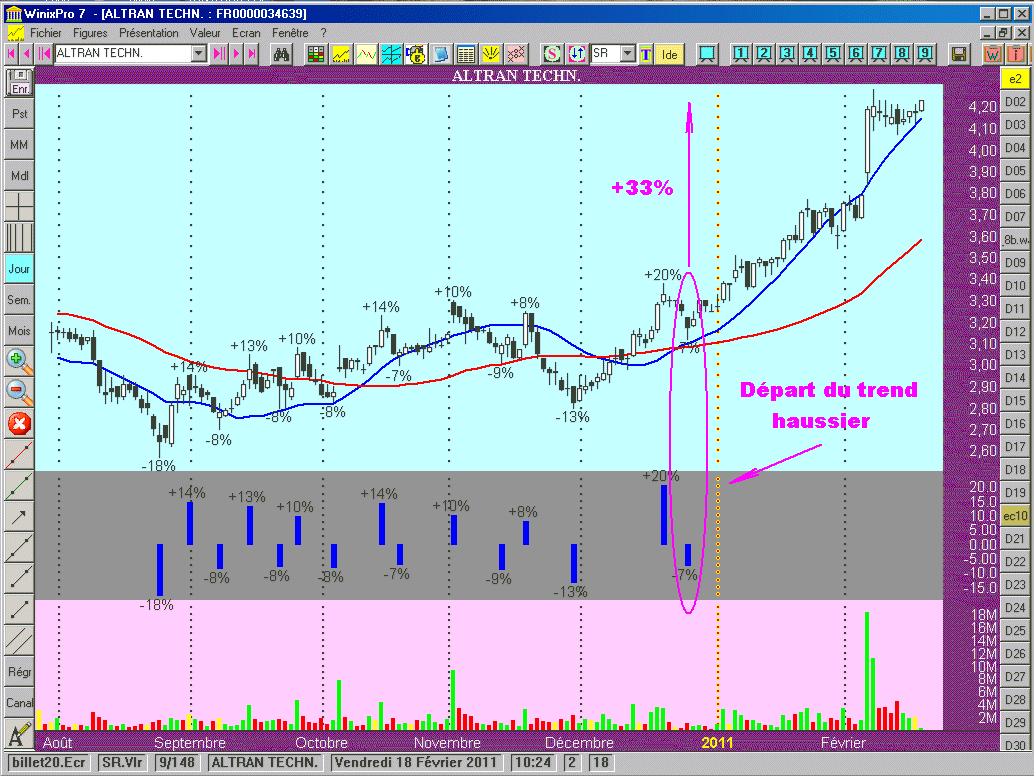1034x776 pixels.
Task: Select the red trend line drawing tool
Action: pyautogui.click(x=18, y=454)
